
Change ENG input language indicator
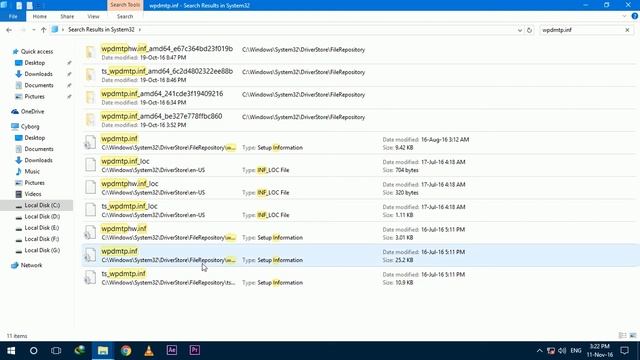tap(576, 351)
